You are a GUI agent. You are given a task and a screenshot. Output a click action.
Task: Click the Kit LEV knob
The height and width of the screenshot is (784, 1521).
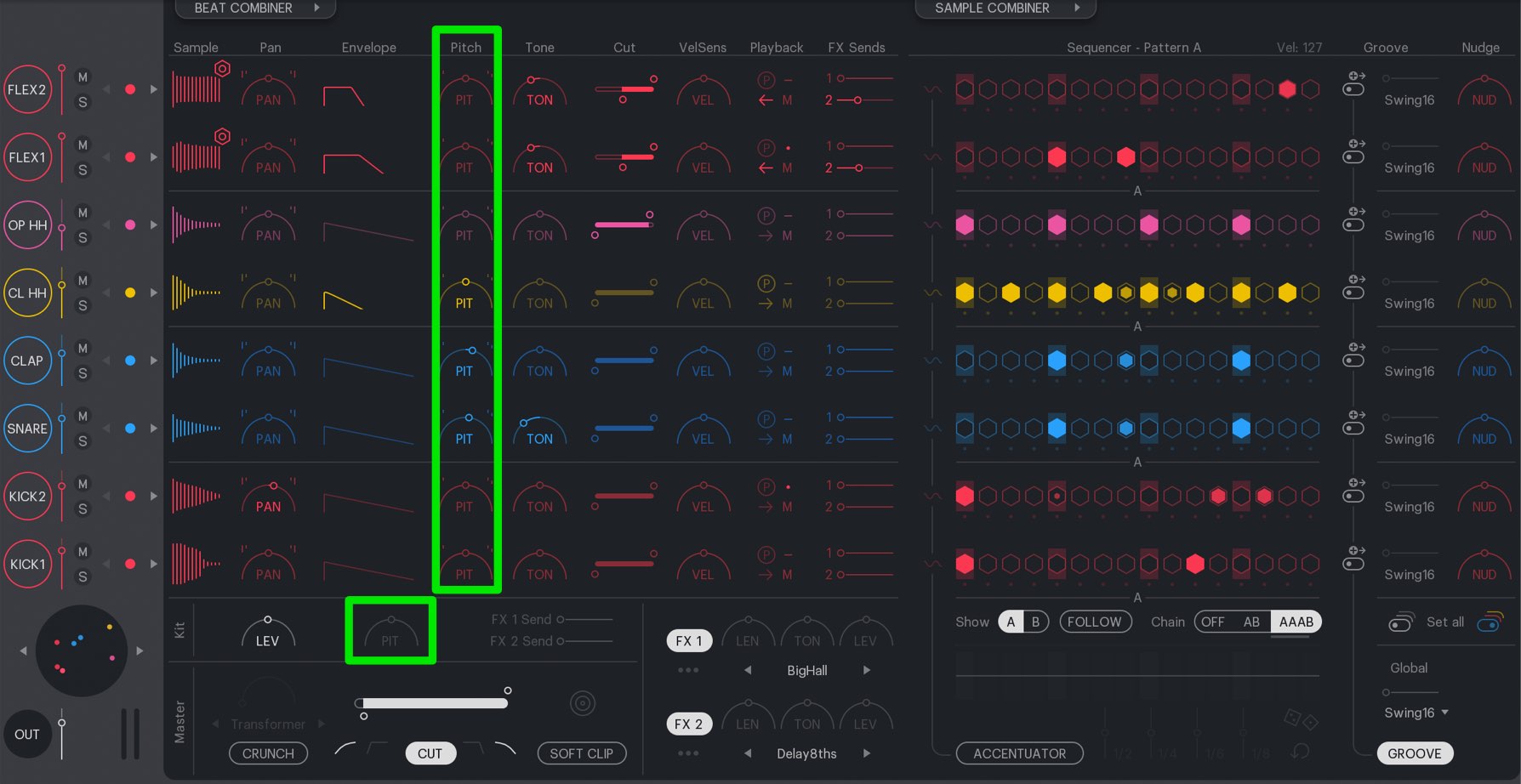[268, 632]
